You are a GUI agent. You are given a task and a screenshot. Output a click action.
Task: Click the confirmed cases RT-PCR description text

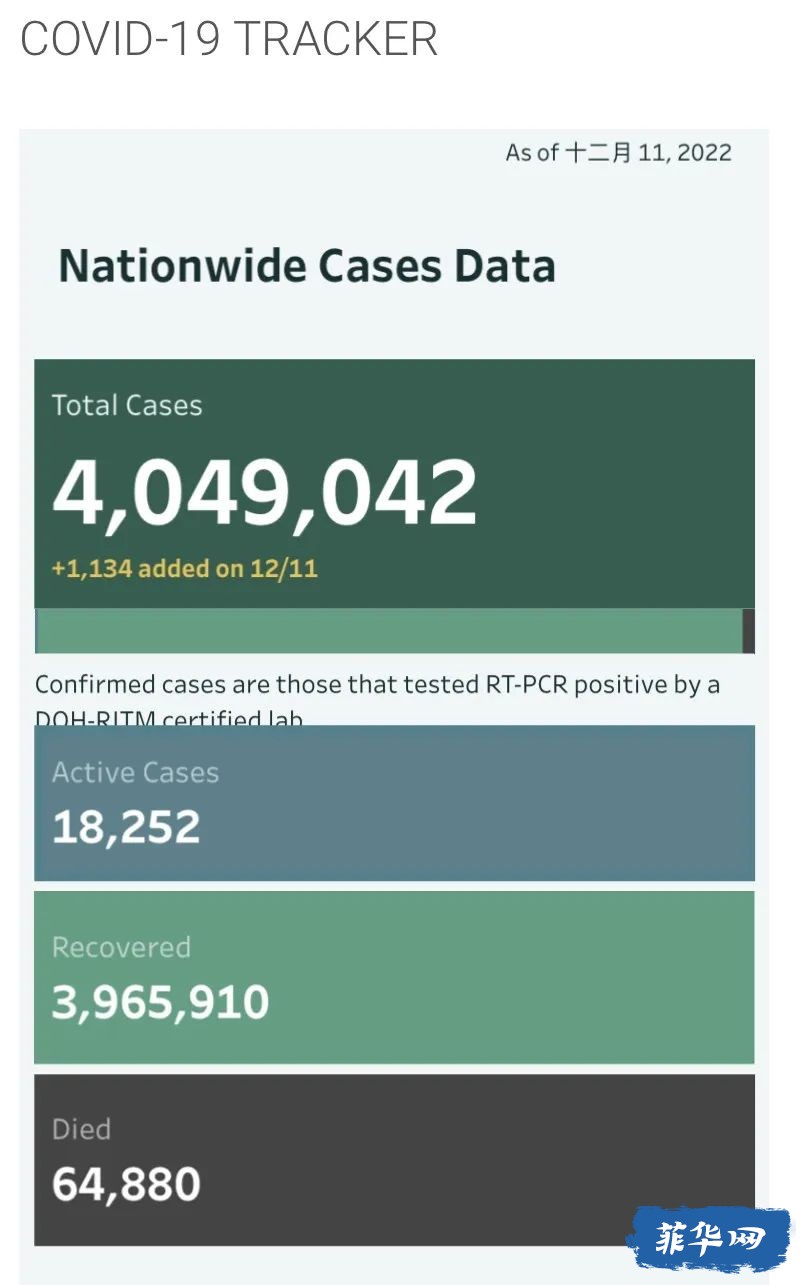[378, 697]
